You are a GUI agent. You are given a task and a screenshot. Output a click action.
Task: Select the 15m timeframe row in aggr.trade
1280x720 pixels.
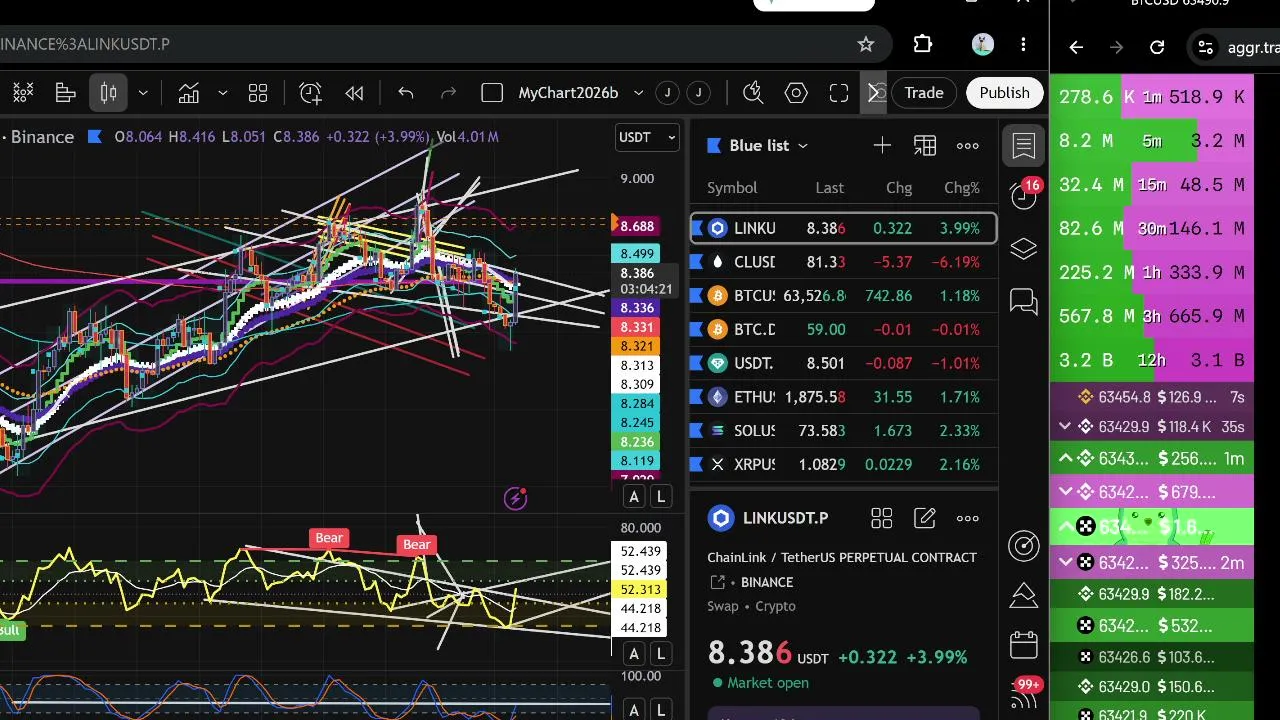click(1152, 185)
